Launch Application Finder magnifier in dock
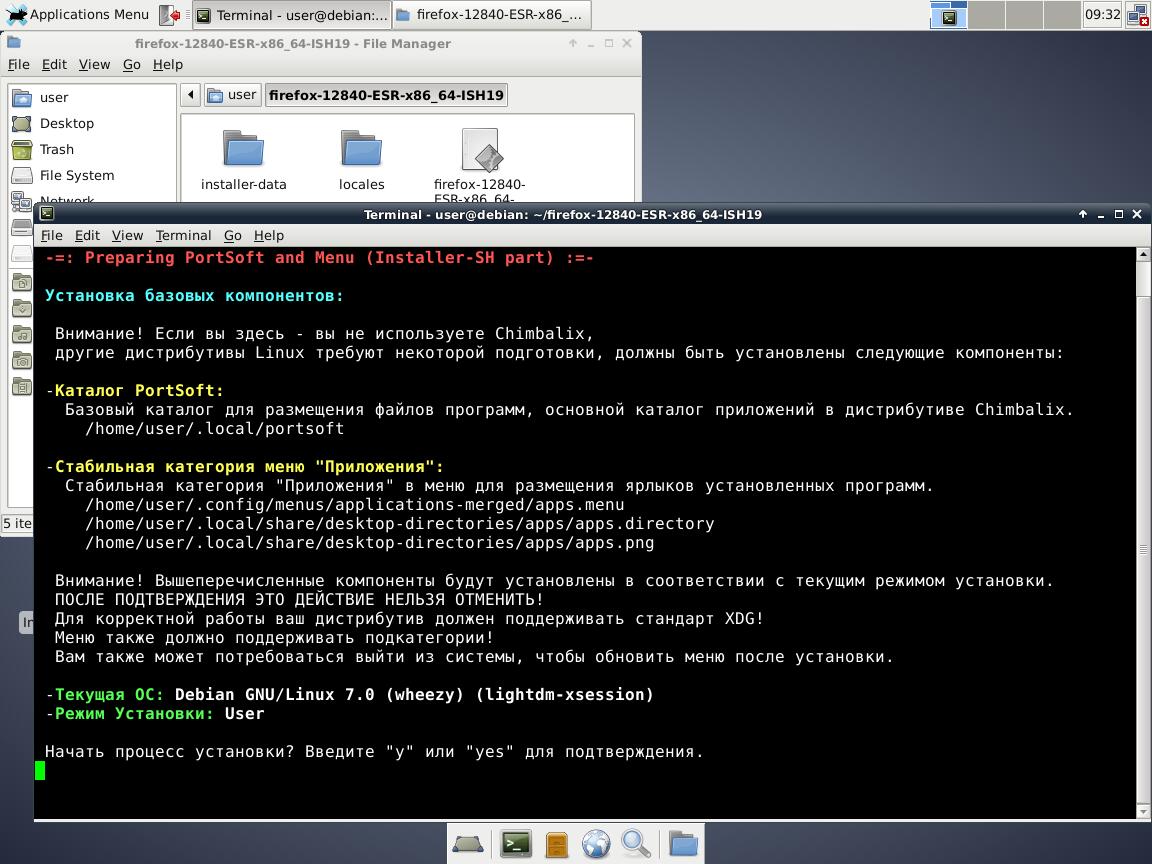 [x=636, y=844]
